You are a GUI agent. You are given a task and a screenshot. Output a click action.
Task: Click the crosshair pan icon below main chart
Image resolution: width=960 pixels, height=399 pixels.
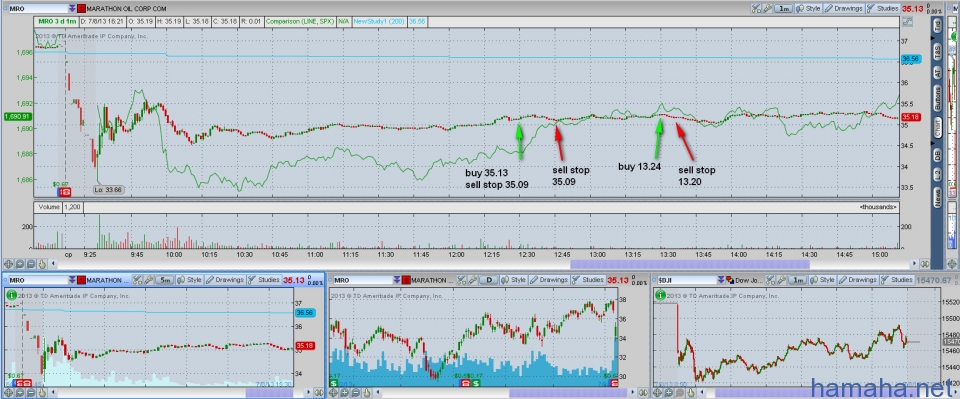click(9, 264)
